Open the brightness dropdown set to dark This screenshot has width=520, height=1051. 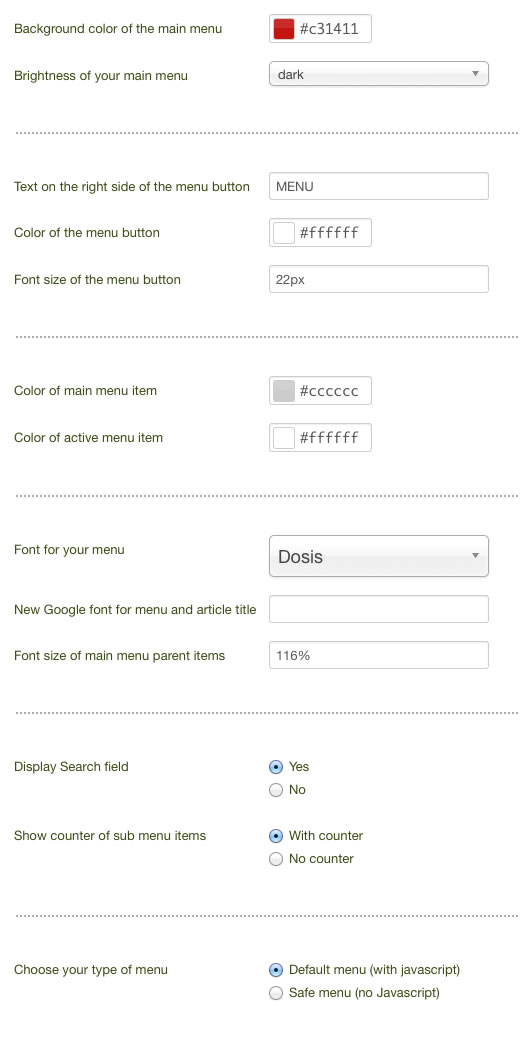click(379, 74)
